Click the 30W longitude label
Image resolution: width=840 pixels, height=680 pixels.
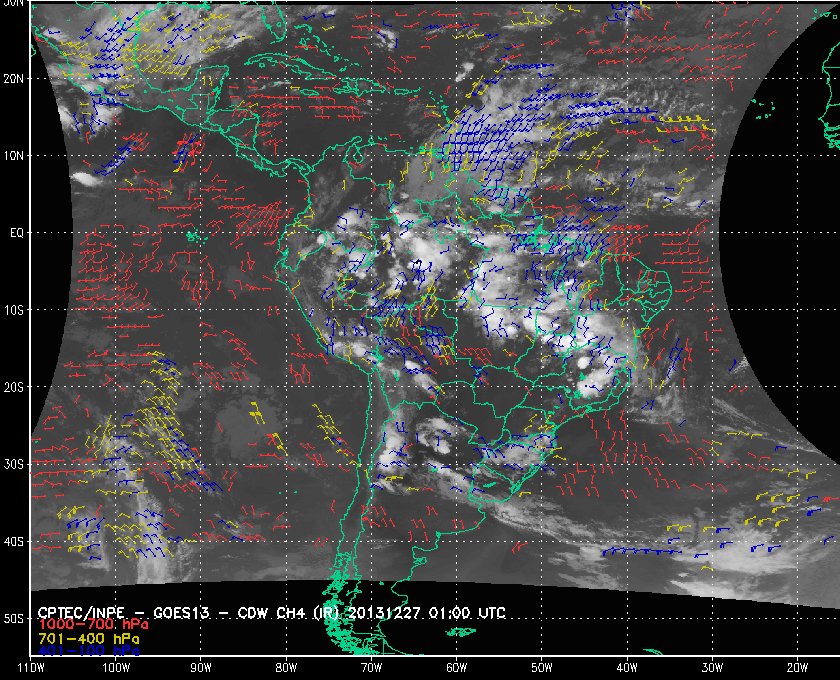pyautogui.click(x=712, y=668)
